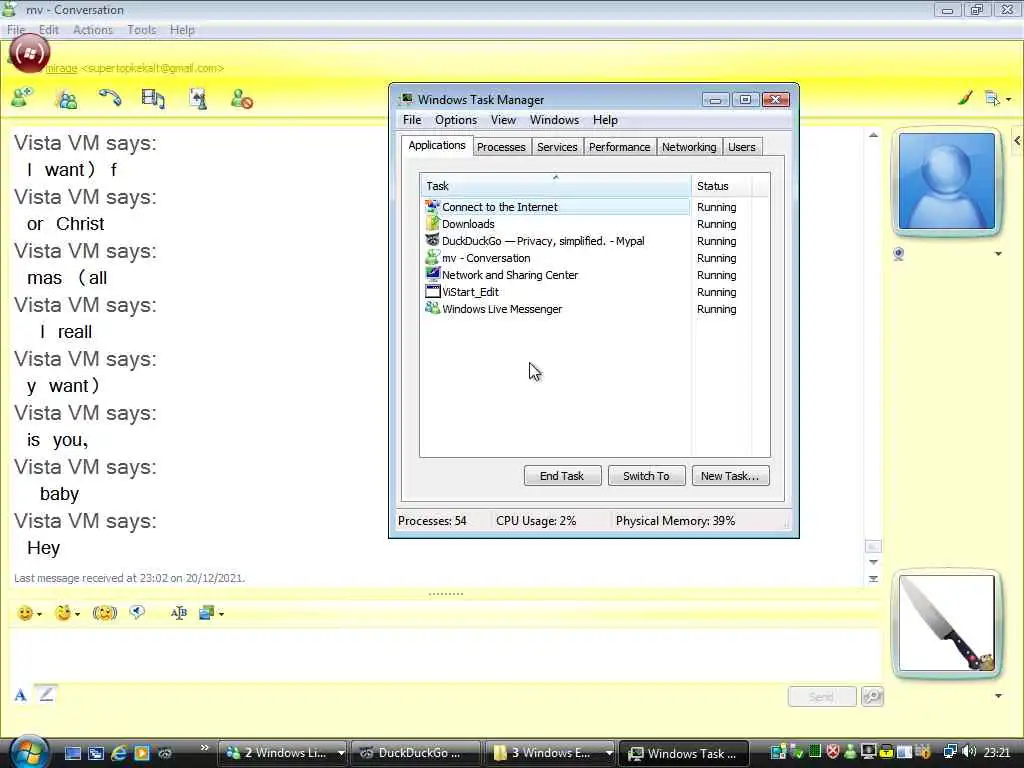1024x768 pixels.
Task: Select the Downloads task row
Action: (556, 224)
